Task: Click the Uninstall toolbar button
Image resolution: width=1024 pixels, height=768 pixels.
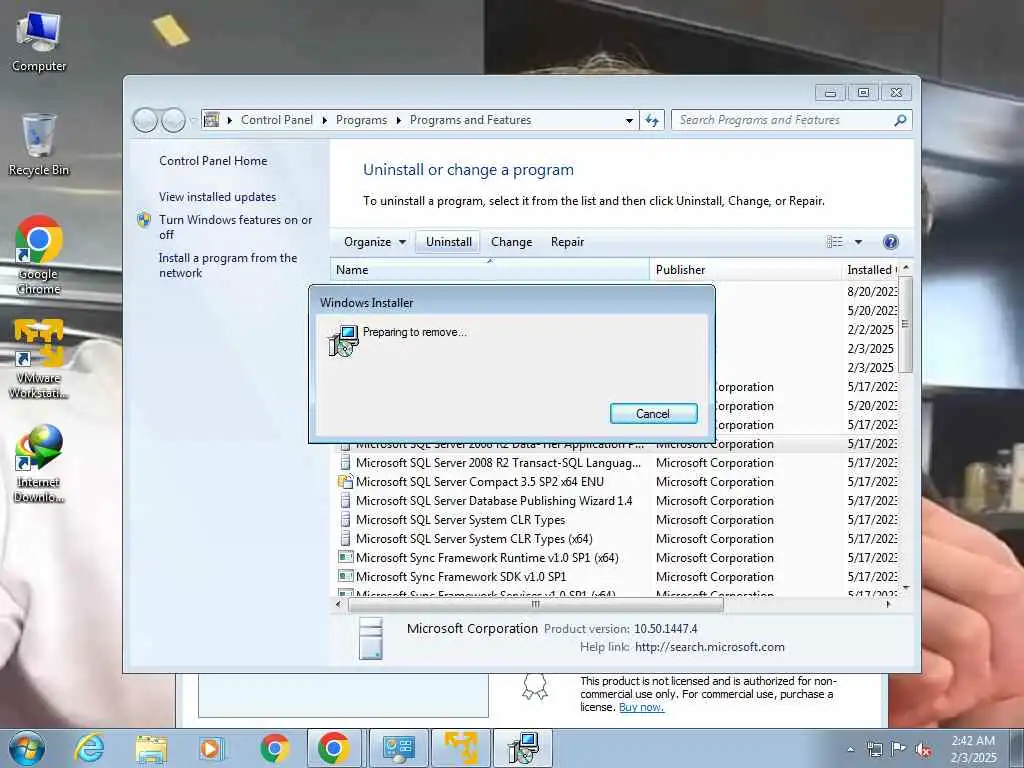Action: click(449, 242)
